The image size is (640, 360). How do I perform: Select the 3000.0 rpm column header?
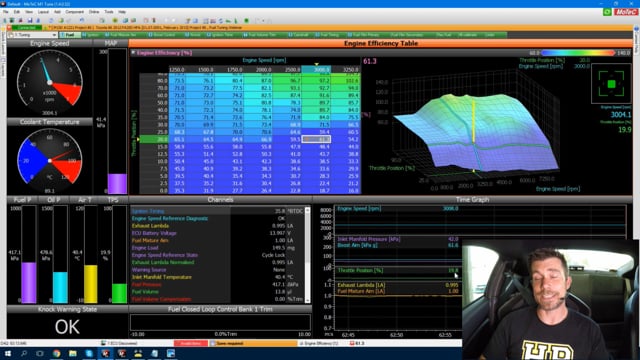(x=316, y=70)
